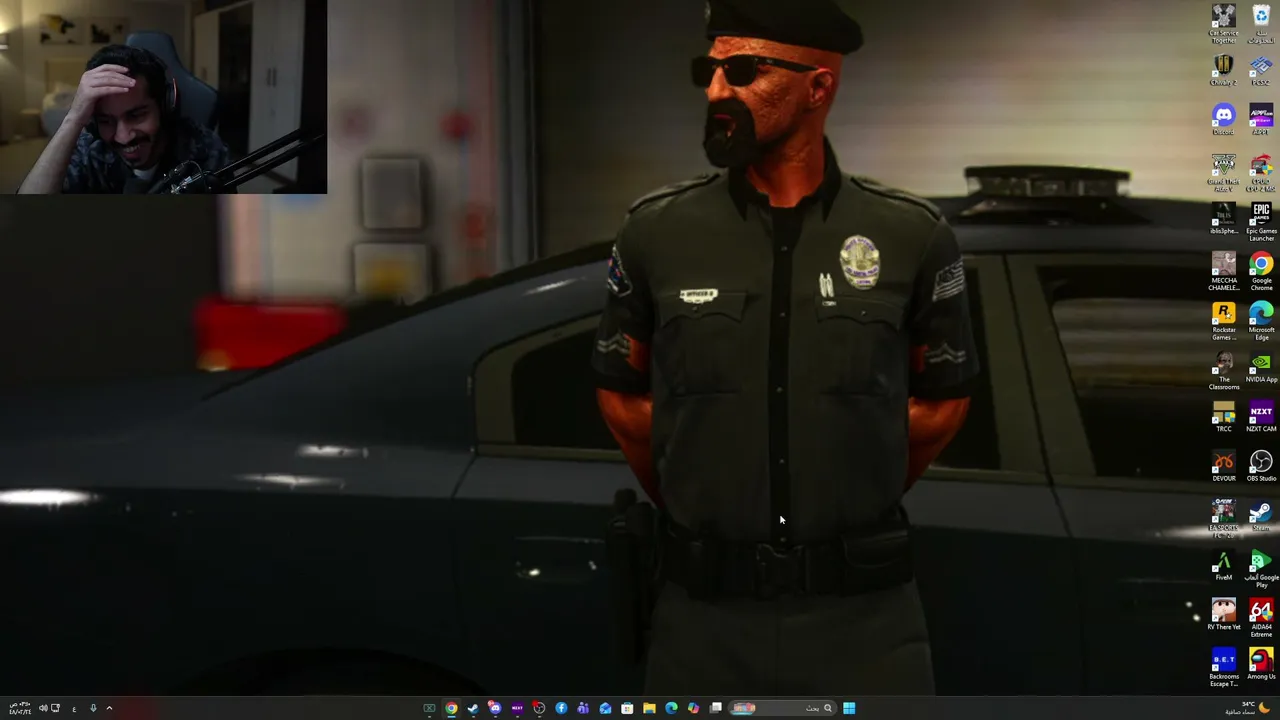The width and height of the screenshot is (1280, 720).
Task: Select the AIDA64 Extreme desktop icon
Action: coord(1261,618)
